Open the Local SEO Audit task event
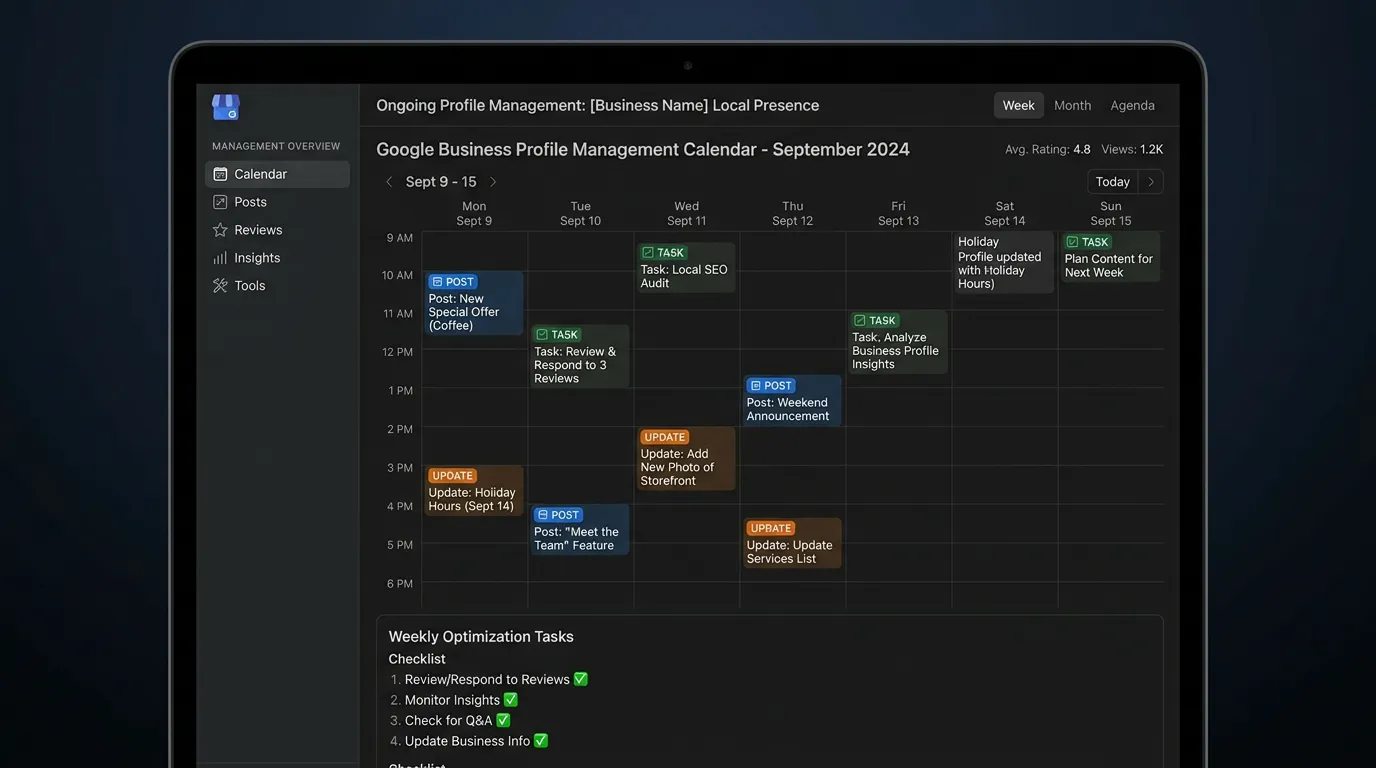Viewport: 1376px width, 768px height. (686, 268)
